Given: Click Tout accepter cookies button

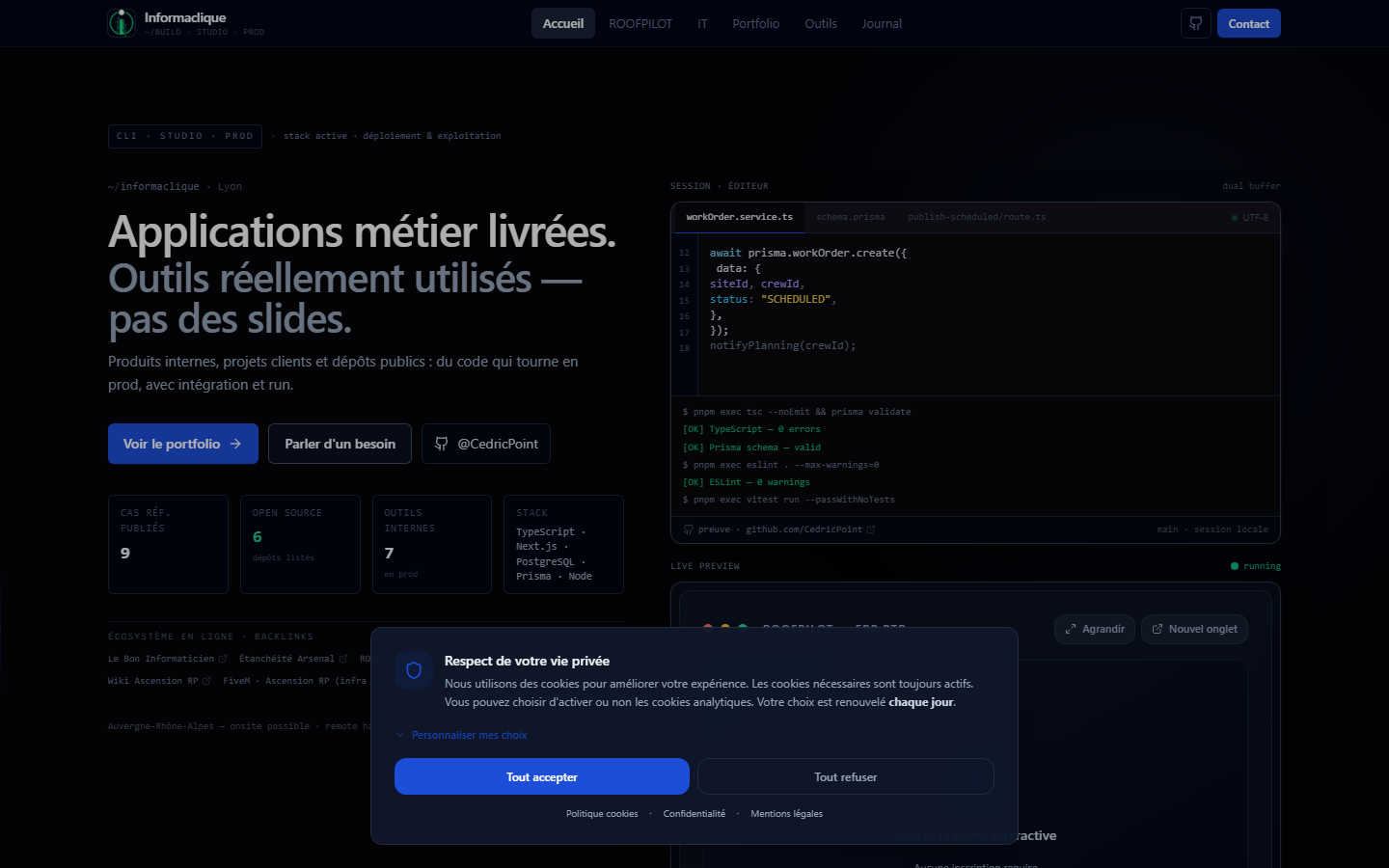Looking at the screenshot, I should pos(542,776).
